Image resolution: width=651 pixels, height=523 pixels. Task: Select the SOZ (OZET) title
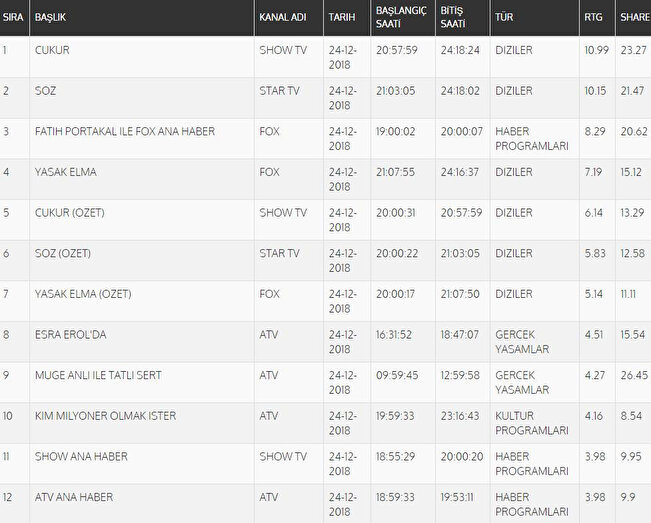[x=63, y=253]
